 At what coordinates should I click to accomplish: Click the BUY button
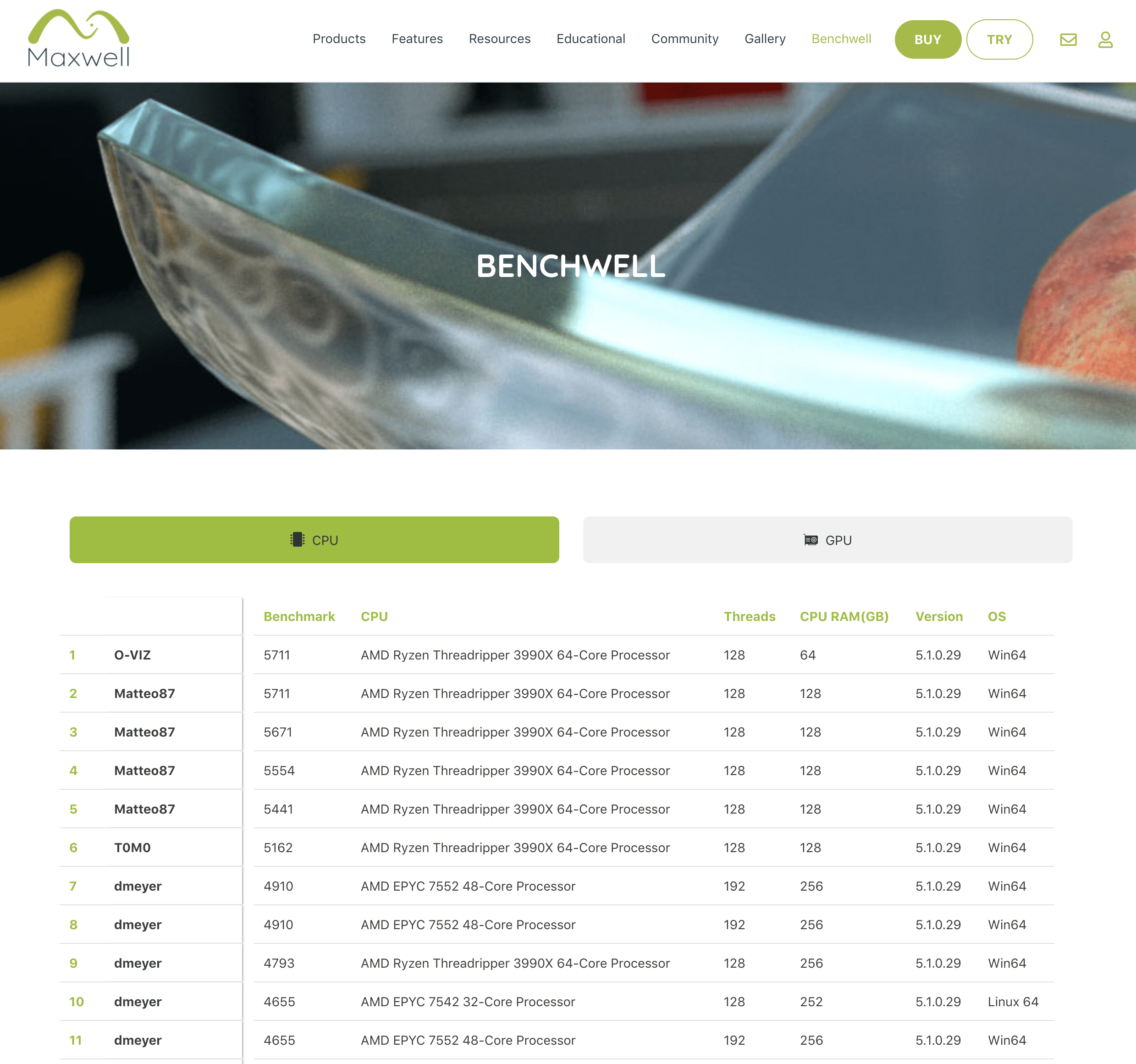(927, 39)
